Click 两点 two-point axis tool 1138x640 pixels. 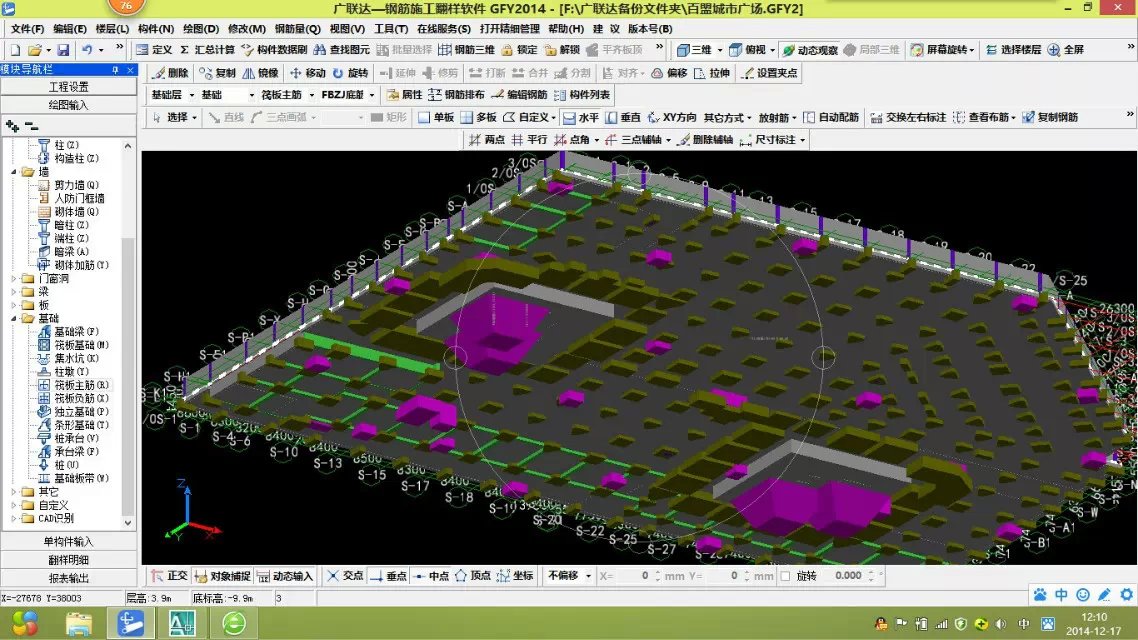(486, 140)
